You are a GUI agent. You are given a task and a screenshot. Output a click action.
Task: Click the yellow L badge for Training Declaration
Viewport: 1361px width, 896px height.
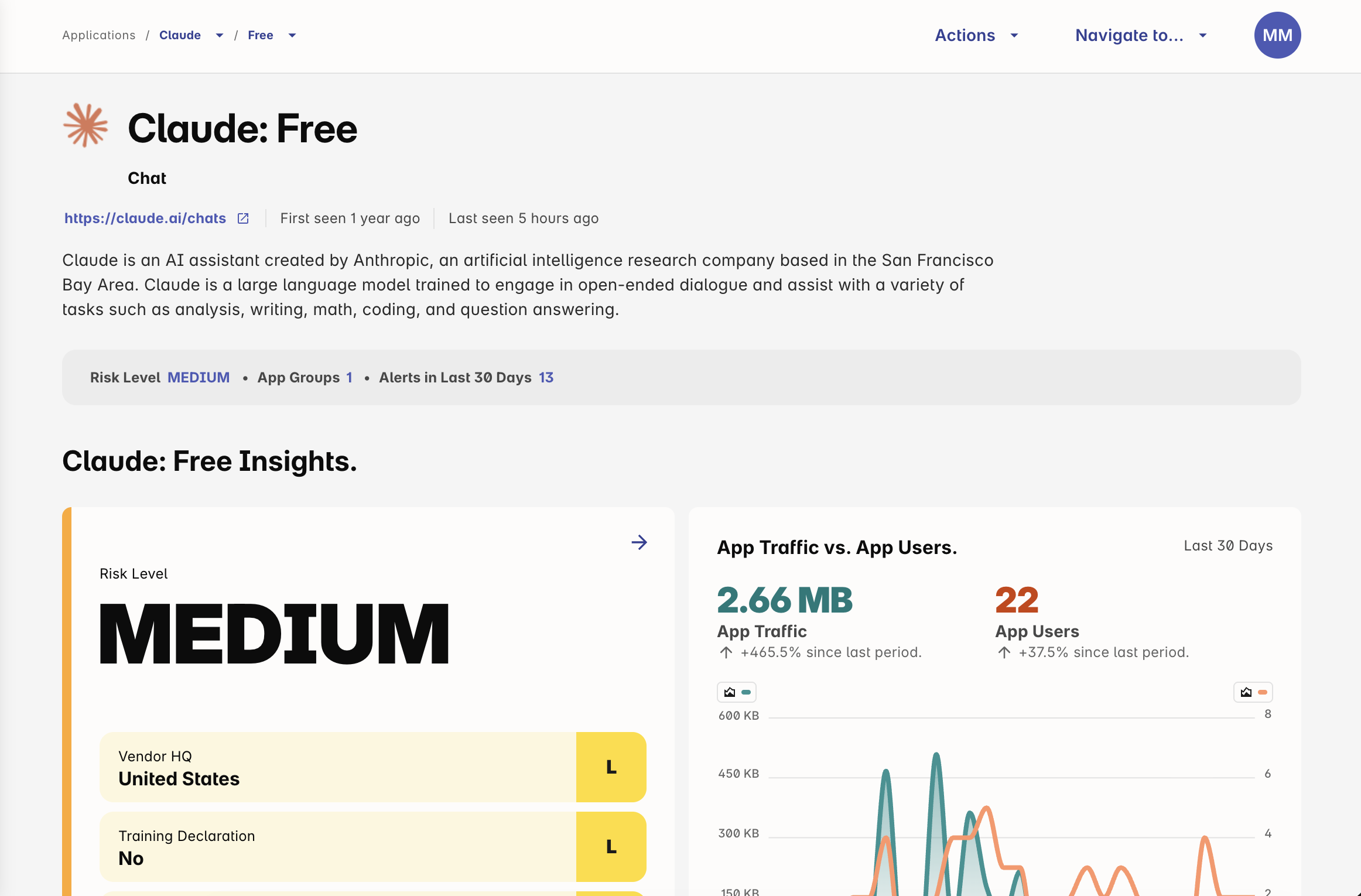pyautogui.click(x=611, y=847)
